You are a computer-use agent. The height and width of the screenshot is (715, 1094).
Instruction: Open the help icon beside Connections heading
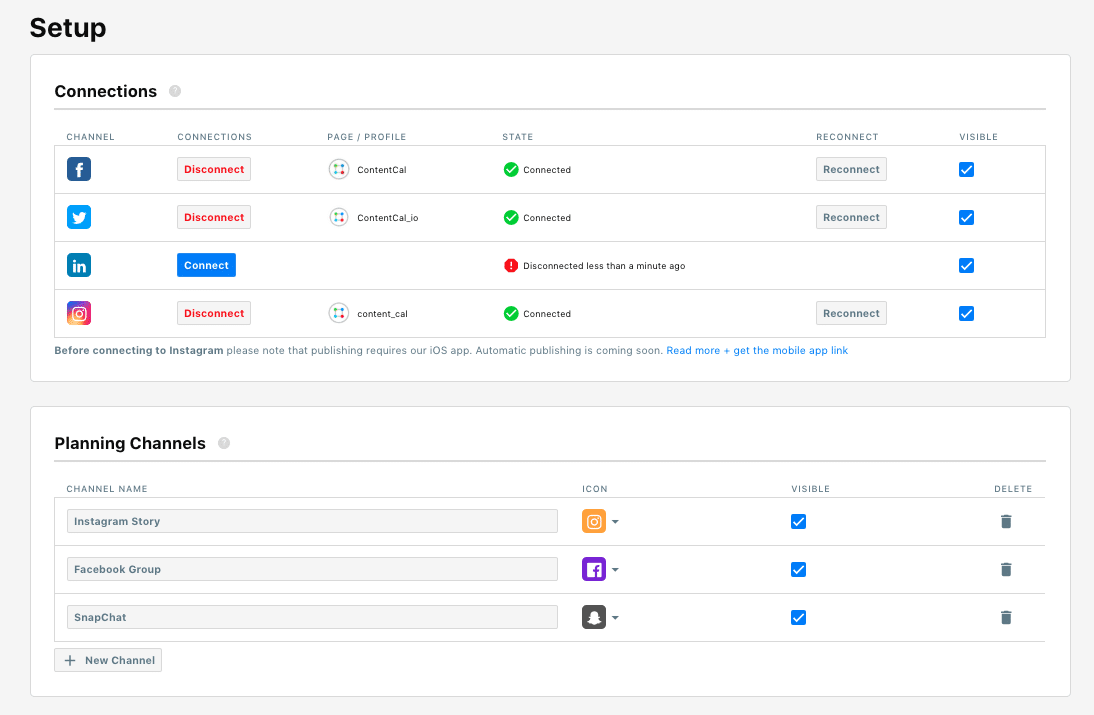coord(175,91)
